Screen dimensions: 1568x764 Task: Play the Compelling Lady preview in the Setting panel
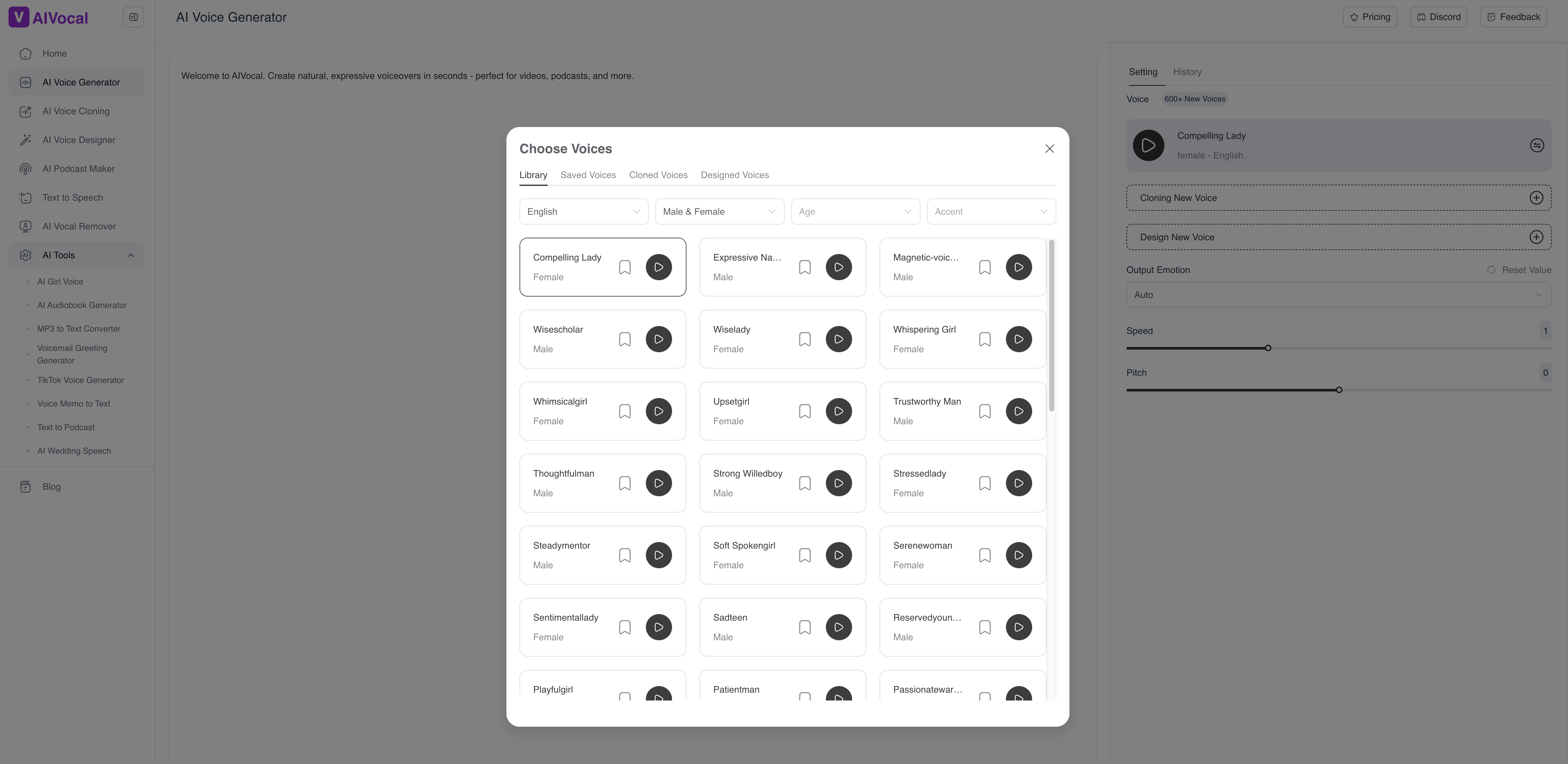[x=1148, y=145]
